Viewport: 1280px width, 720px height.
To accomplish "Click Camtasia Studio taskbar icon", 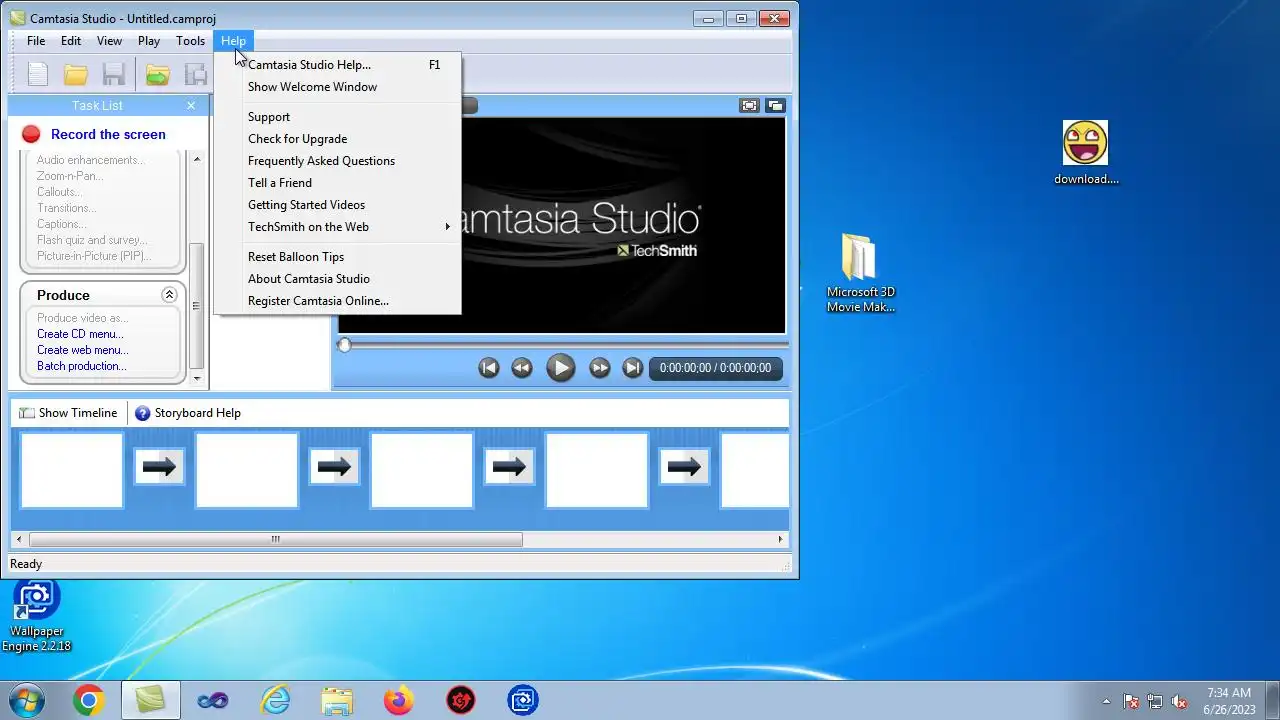I will pos(150,701).
